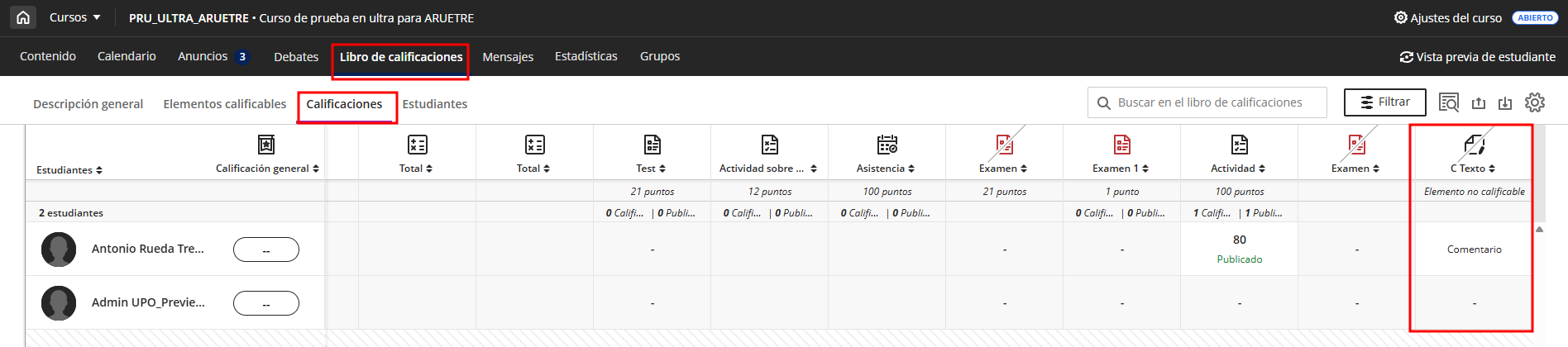Click the download gradebook icon
1568x347 pixels.
click(1505, 102)
